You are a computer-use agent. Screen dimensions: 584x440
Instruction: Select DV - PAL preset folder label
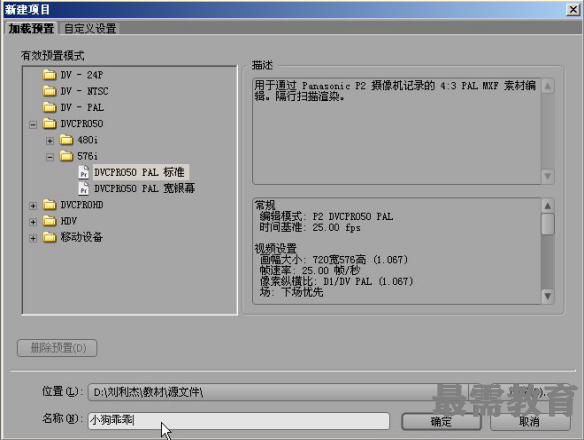82,107
